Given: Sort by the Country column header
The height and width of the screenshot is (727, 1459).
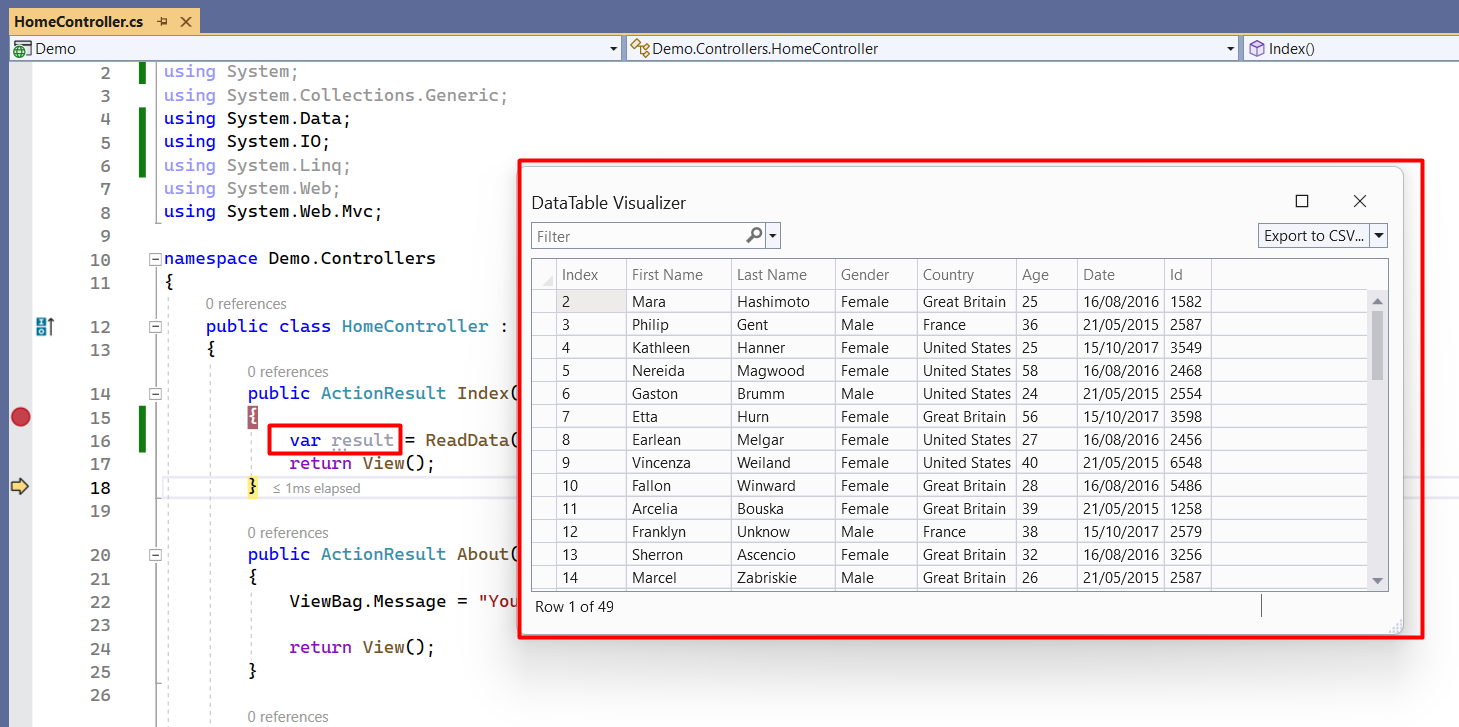Looking at the screenshot, I should (x=967, y=275).
